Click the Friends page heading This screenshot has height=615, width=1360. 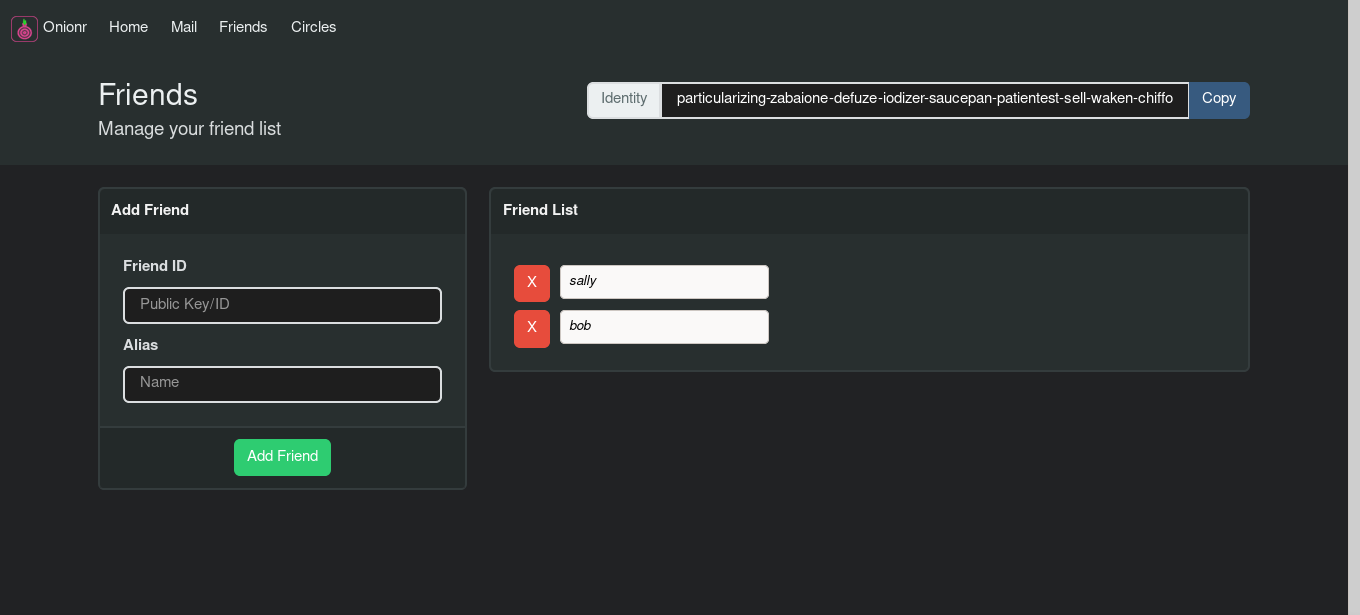tap(148, 95)
